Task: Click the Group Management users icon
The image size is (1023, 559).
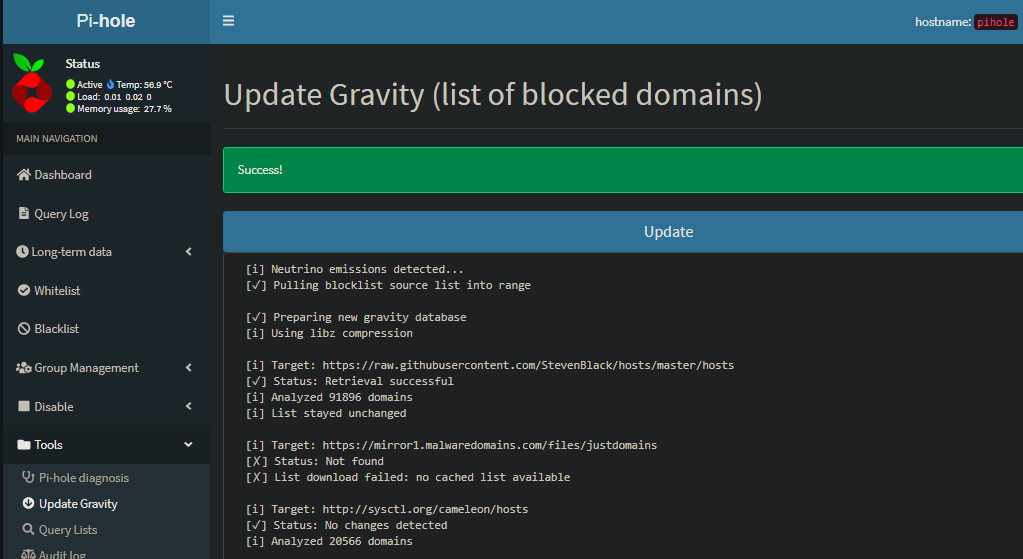Action: coord(24,368)
